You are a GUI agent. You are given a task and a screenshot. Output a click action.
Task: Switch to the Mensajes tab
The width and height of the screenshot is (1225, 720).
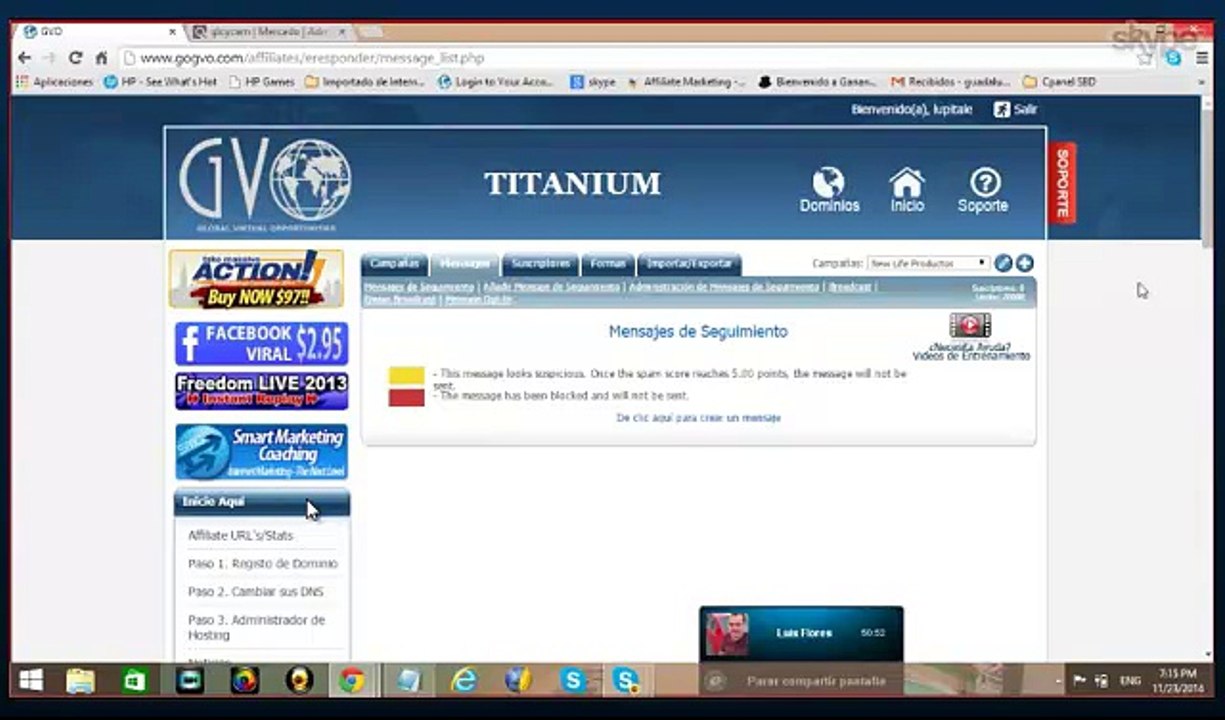465,264
